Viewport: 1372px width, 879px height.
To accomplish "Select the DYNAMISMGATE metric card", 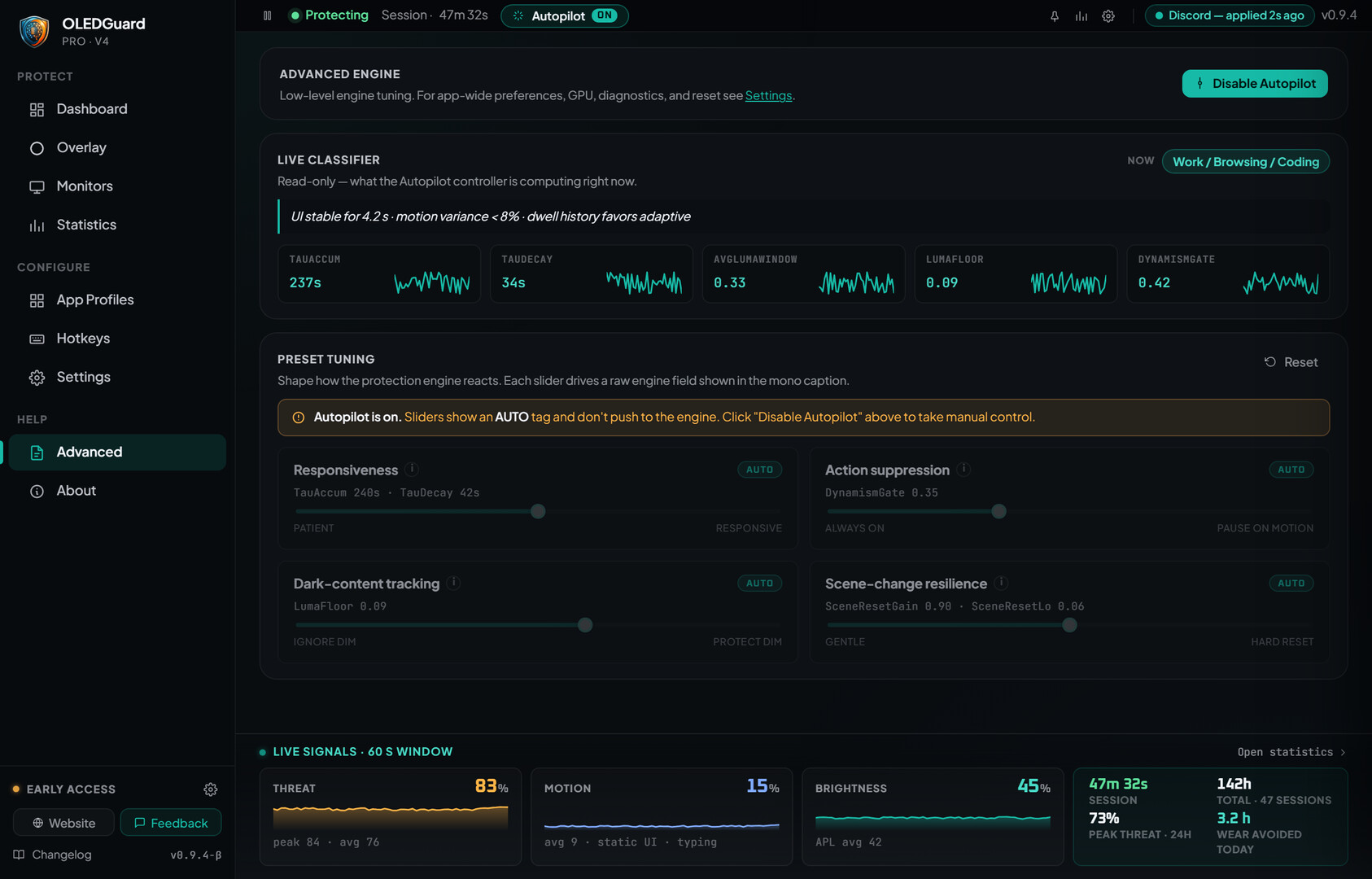I will coord(1229,274).
